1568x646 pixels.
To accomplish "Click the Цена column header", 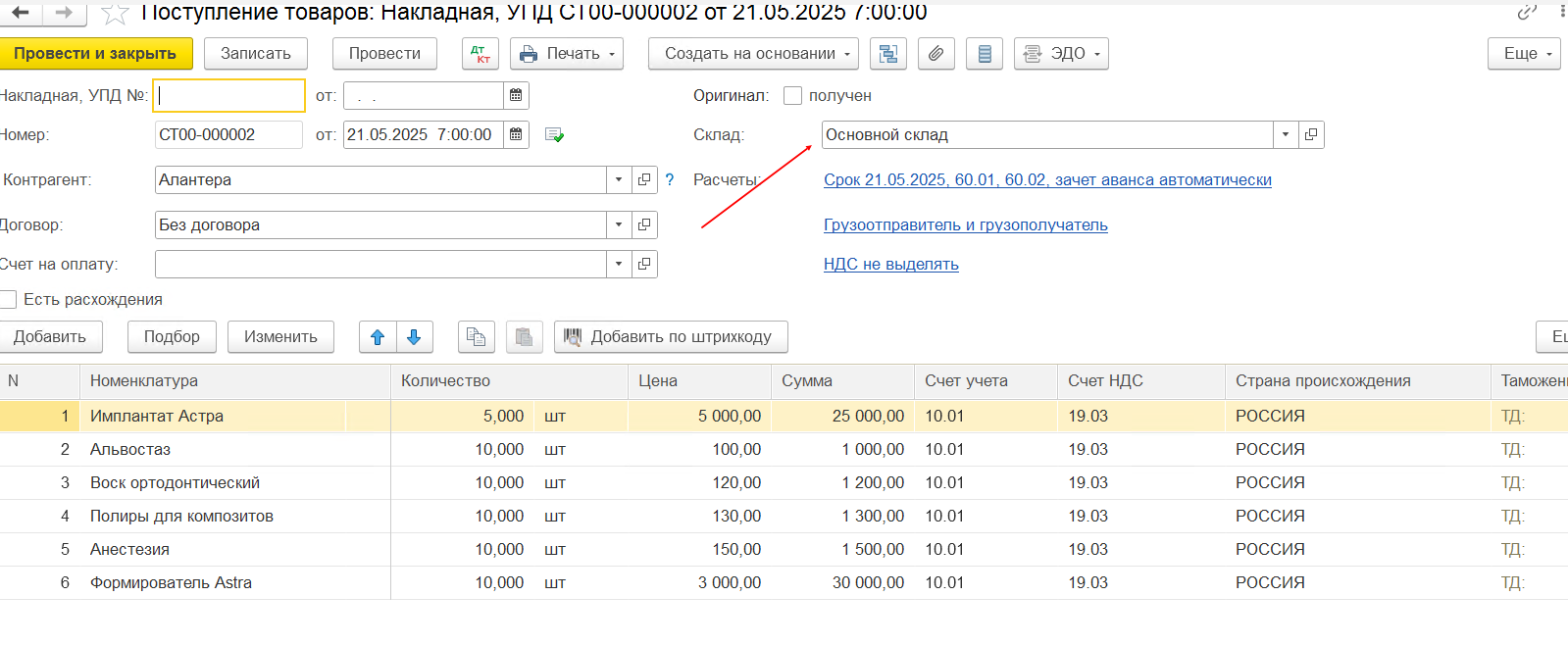I will point(699,381).
